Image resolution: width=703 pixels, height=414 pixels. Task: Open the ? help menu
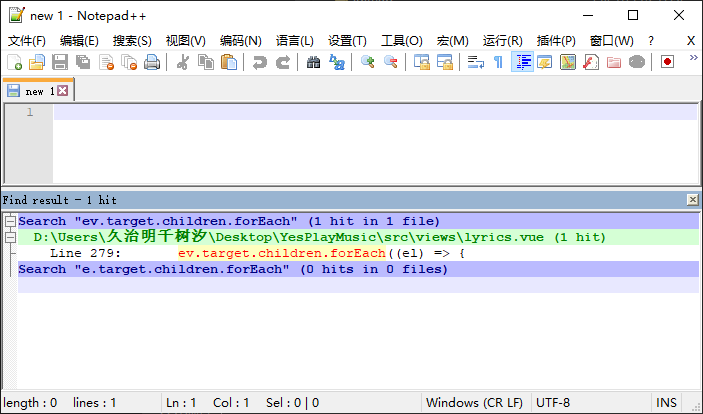tap(651, 41)
